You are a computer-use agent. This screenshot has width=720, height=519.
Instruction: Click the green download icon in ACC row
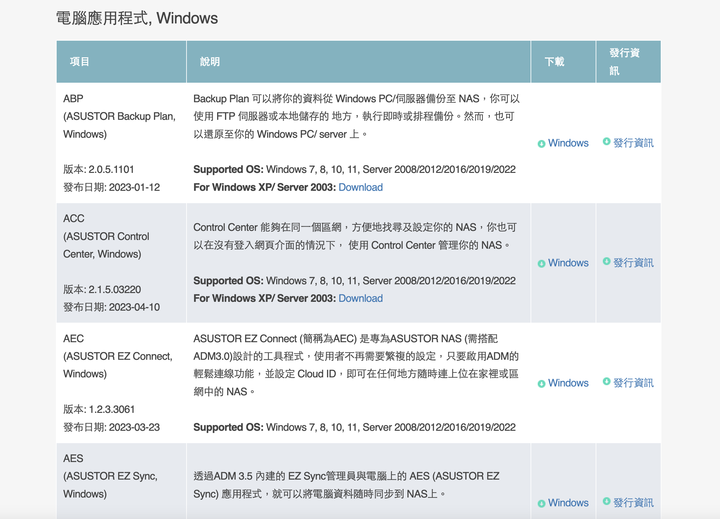[x=541, y=264]
